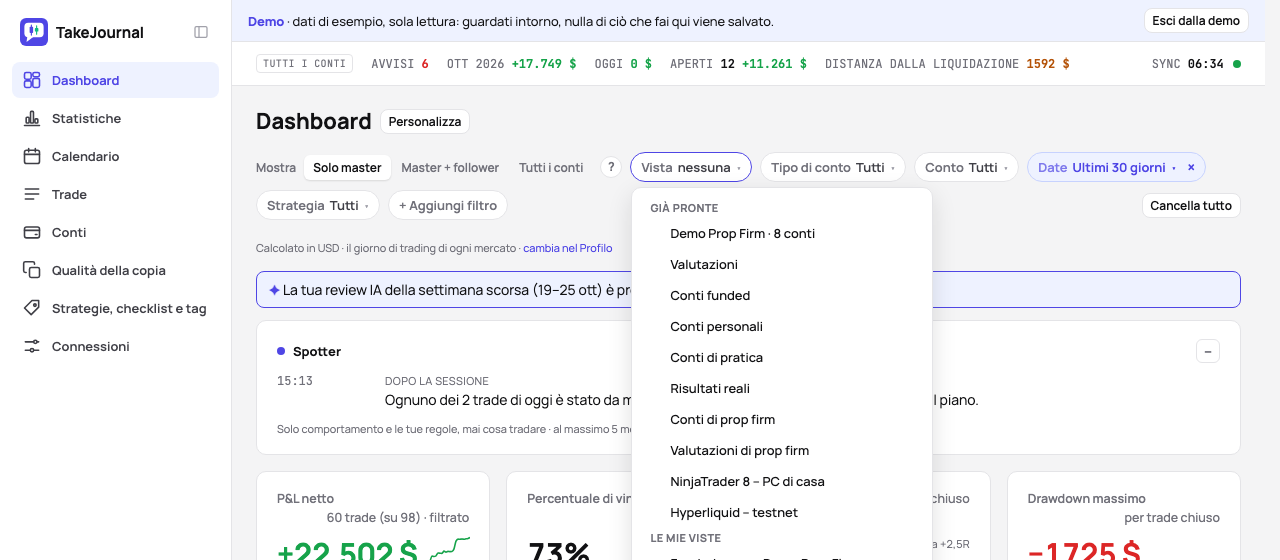Click the Connessioni sliders icon
This screenshot has width=1280, height=560.
(32, 346)
